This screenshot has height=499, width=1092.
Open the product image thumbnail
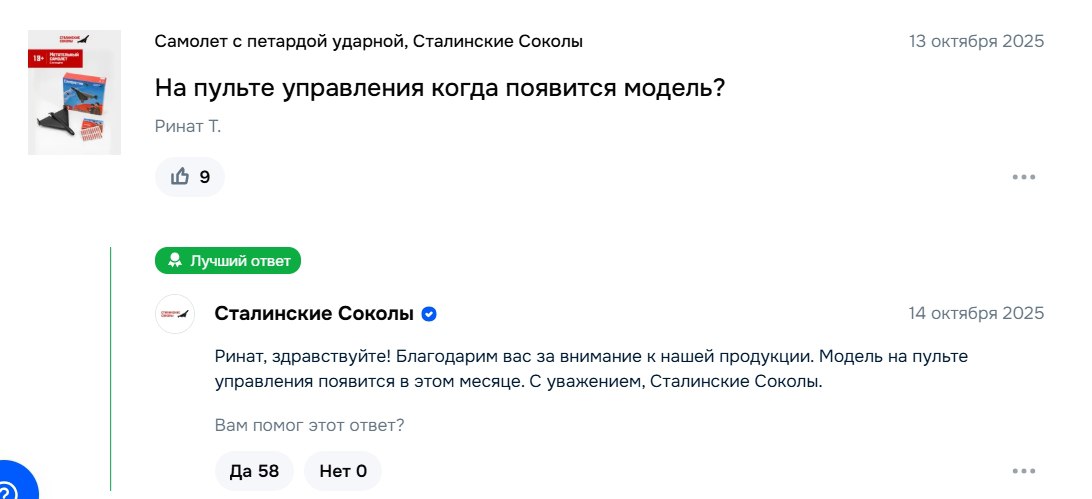(74, 92)
